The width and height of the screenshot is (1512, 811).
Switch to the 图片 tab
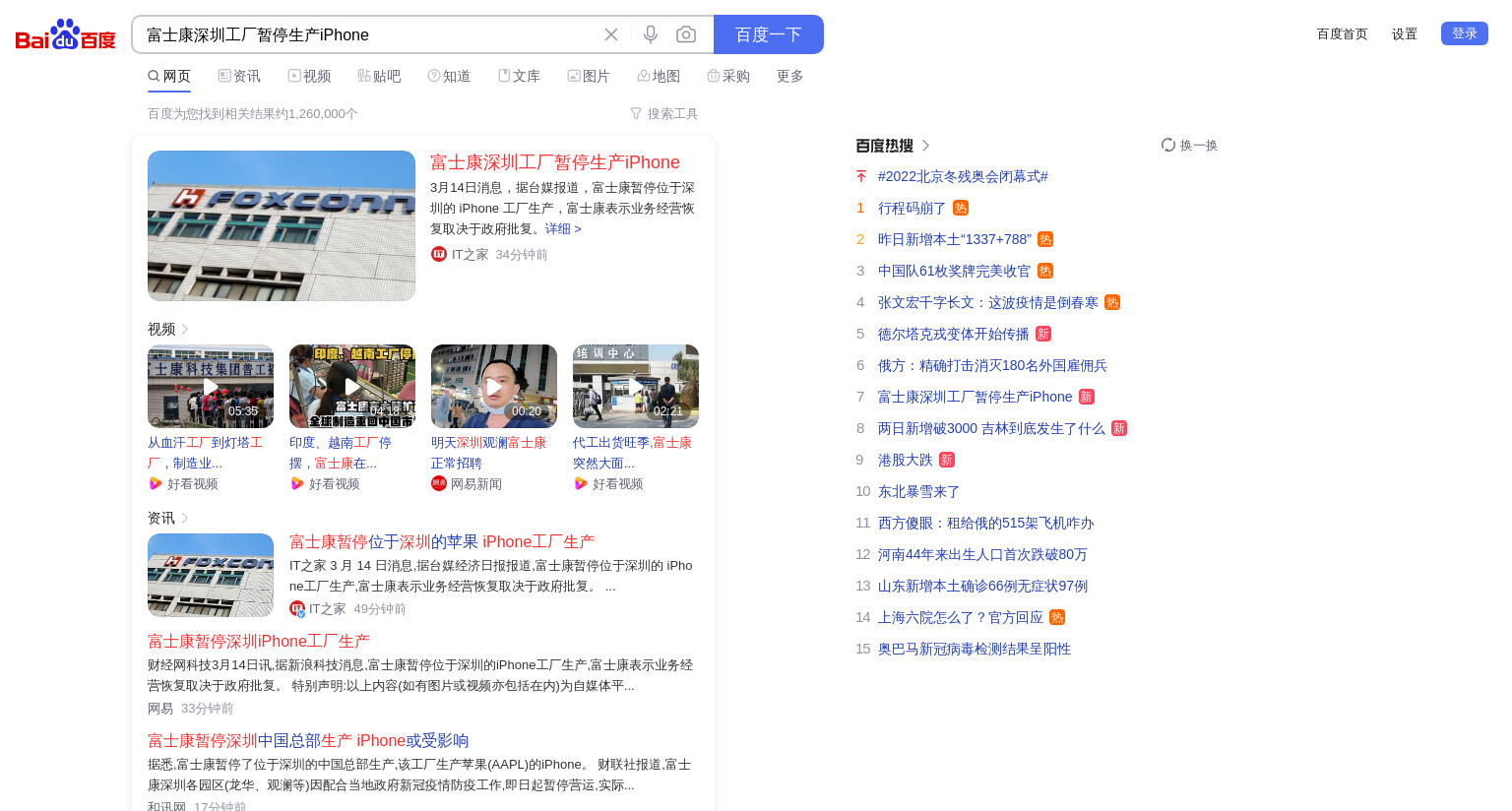click(589, 76)
